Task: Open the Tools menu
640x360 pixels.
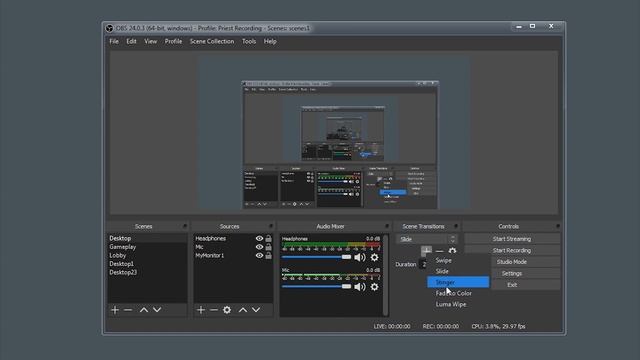Action: tap(249, 41)
